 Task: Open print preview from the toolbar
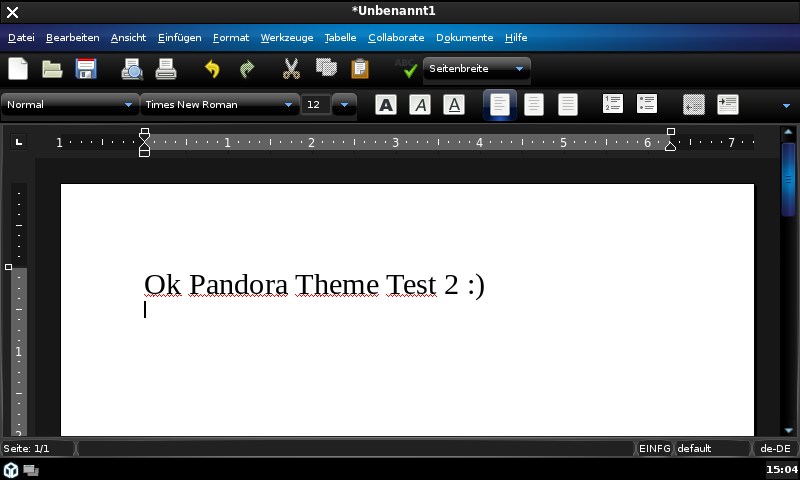132,69
